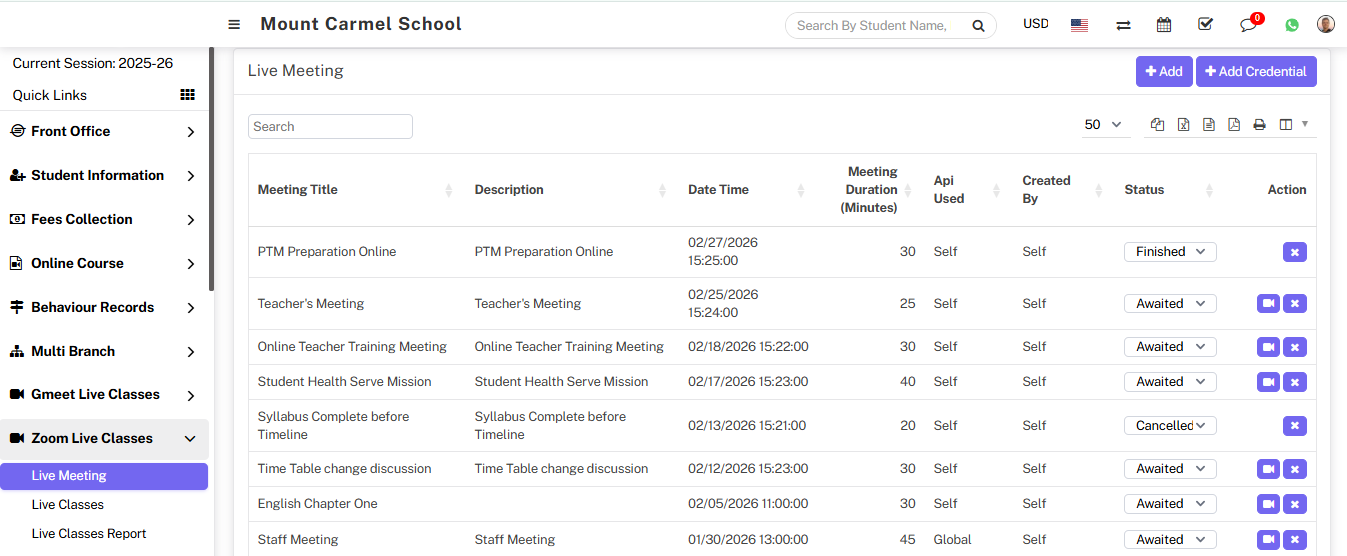Click the chat notifications bubble icon

1248,25
